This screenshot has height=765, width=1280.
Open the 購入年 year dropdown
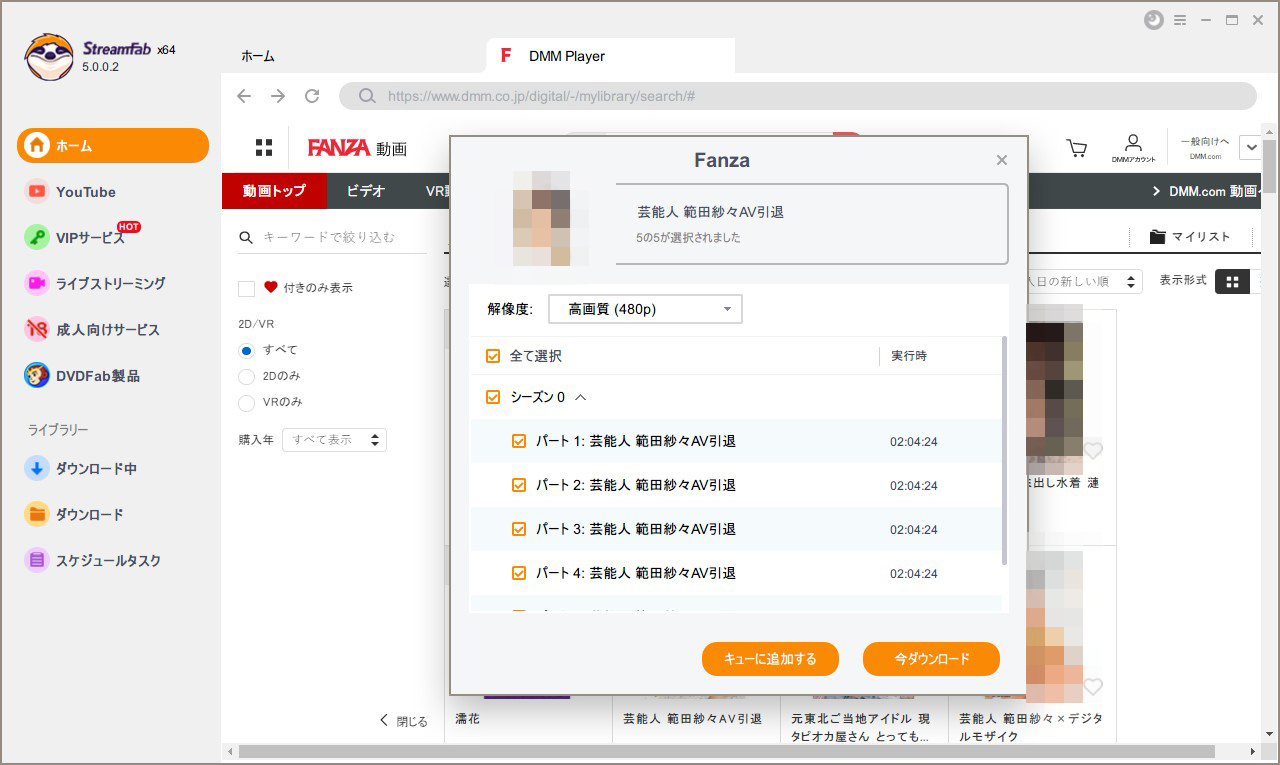click(x=334, y=440)
